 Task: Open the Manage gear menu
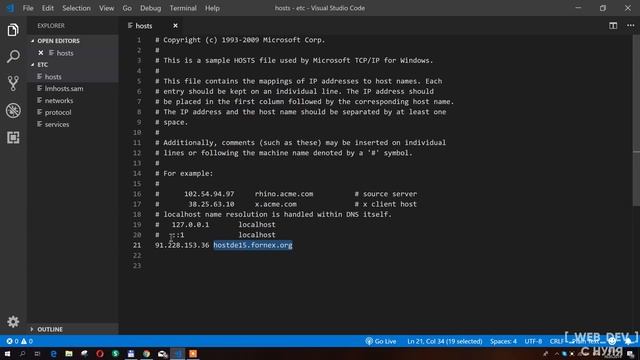[x=13, y=322]
